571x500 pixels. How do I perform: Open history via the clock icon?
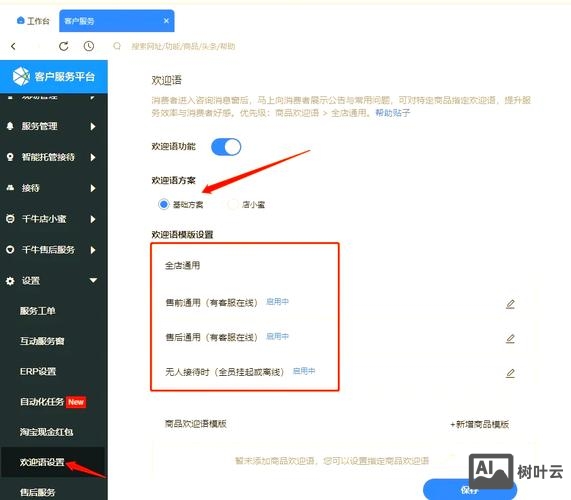coord(89,46)
